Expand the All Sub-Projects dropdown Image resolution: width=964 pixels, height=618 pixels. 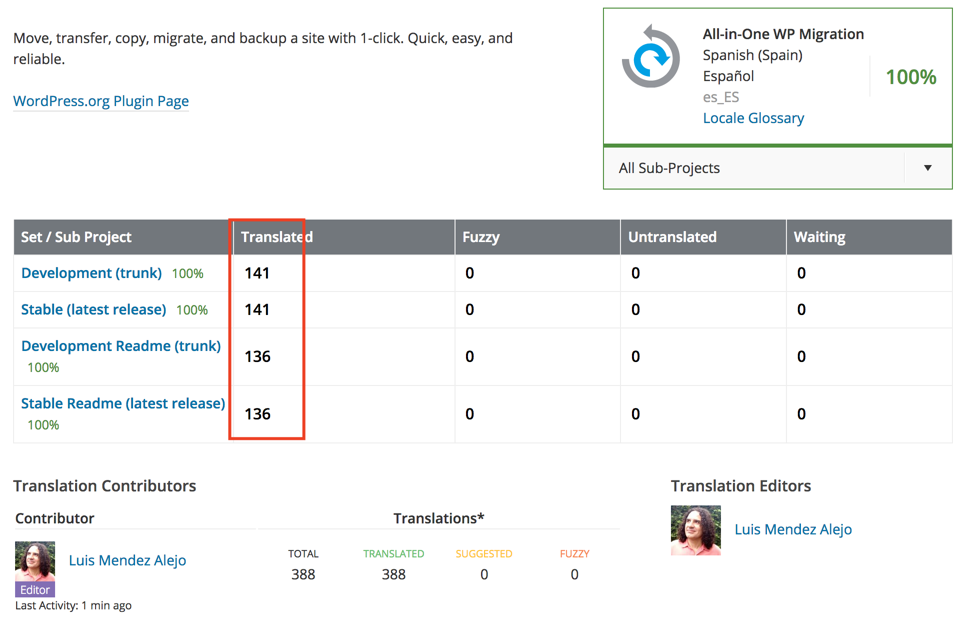(x=778, y=168)
